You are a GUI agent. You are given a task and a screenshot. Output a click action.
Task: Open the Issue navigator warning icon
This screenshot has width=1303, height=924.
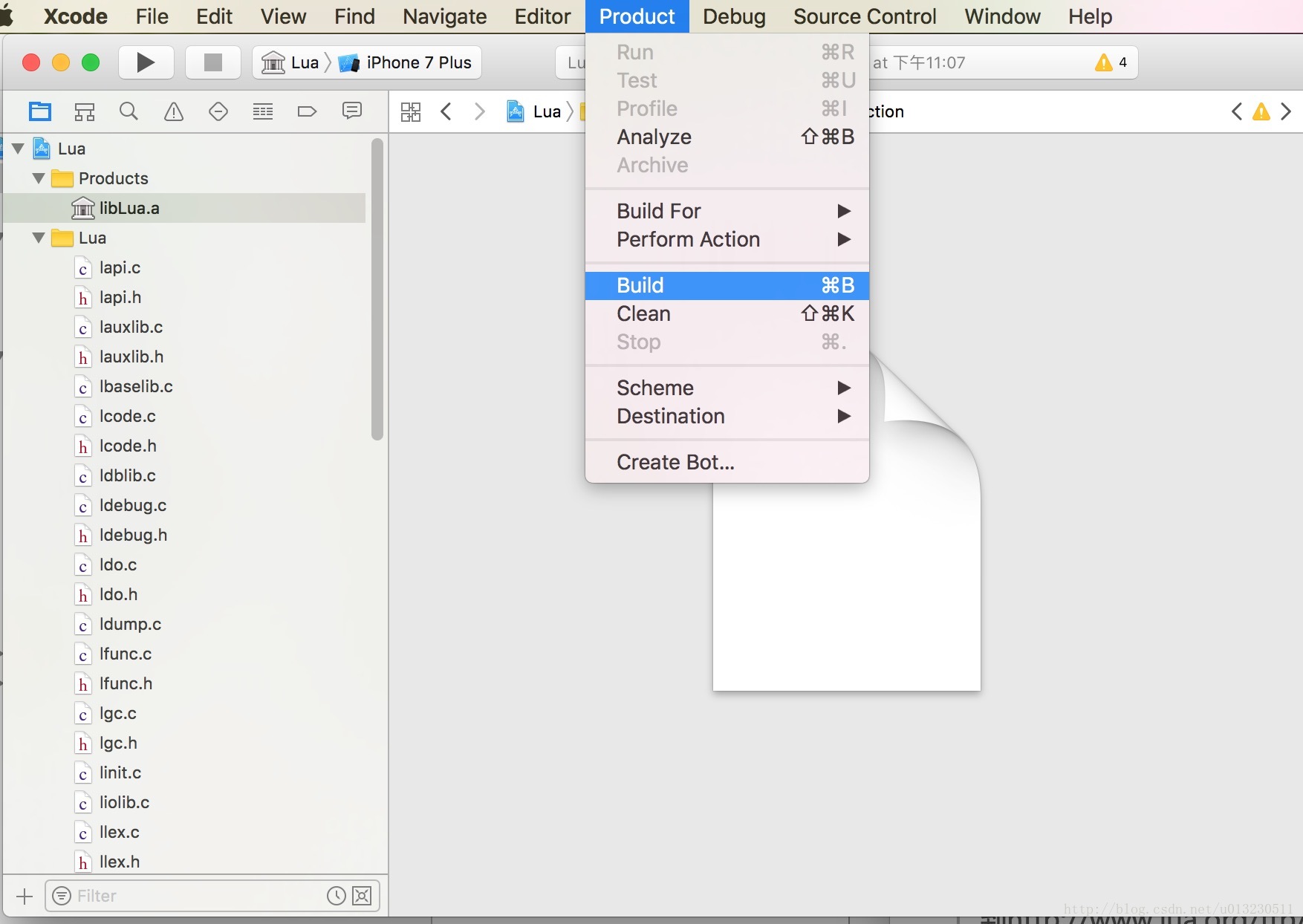173,111
